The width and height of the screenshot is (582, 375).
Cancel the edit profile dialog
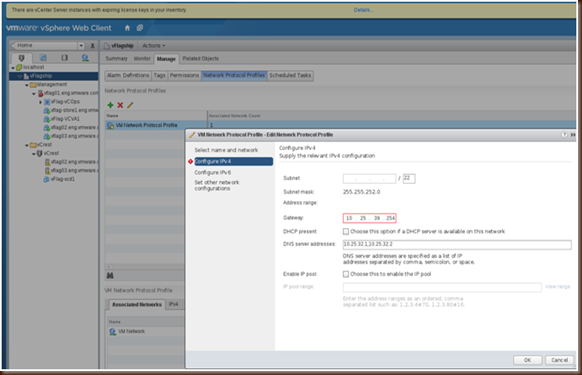click(559, 360)
